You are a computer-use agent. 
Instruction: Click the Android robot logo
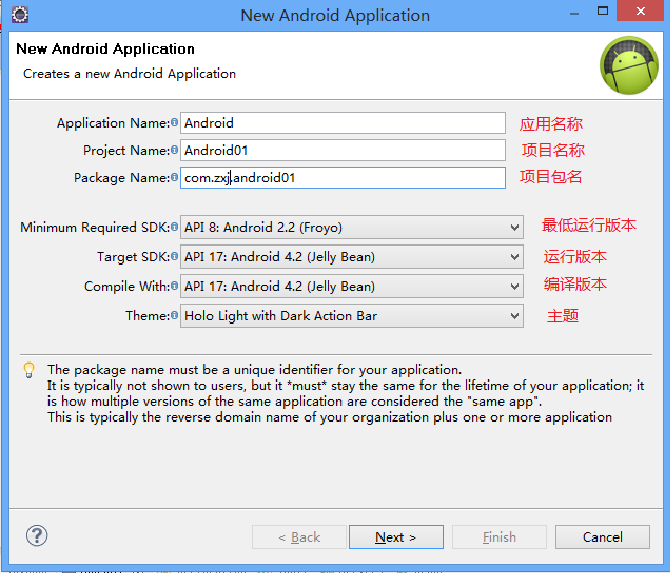point(628,65)
